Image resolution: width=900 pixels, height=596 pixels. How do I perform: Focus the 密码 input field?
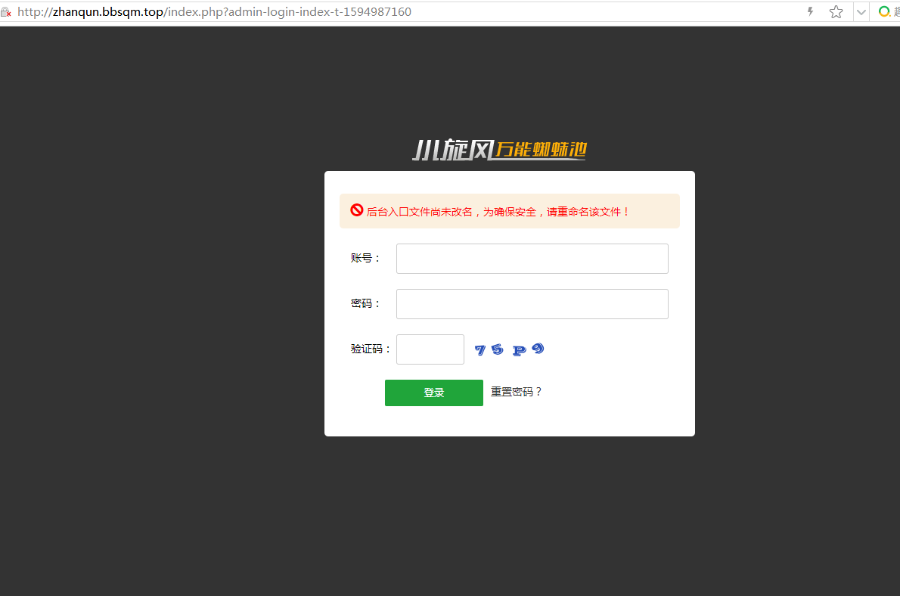click(x=532, y=304)
